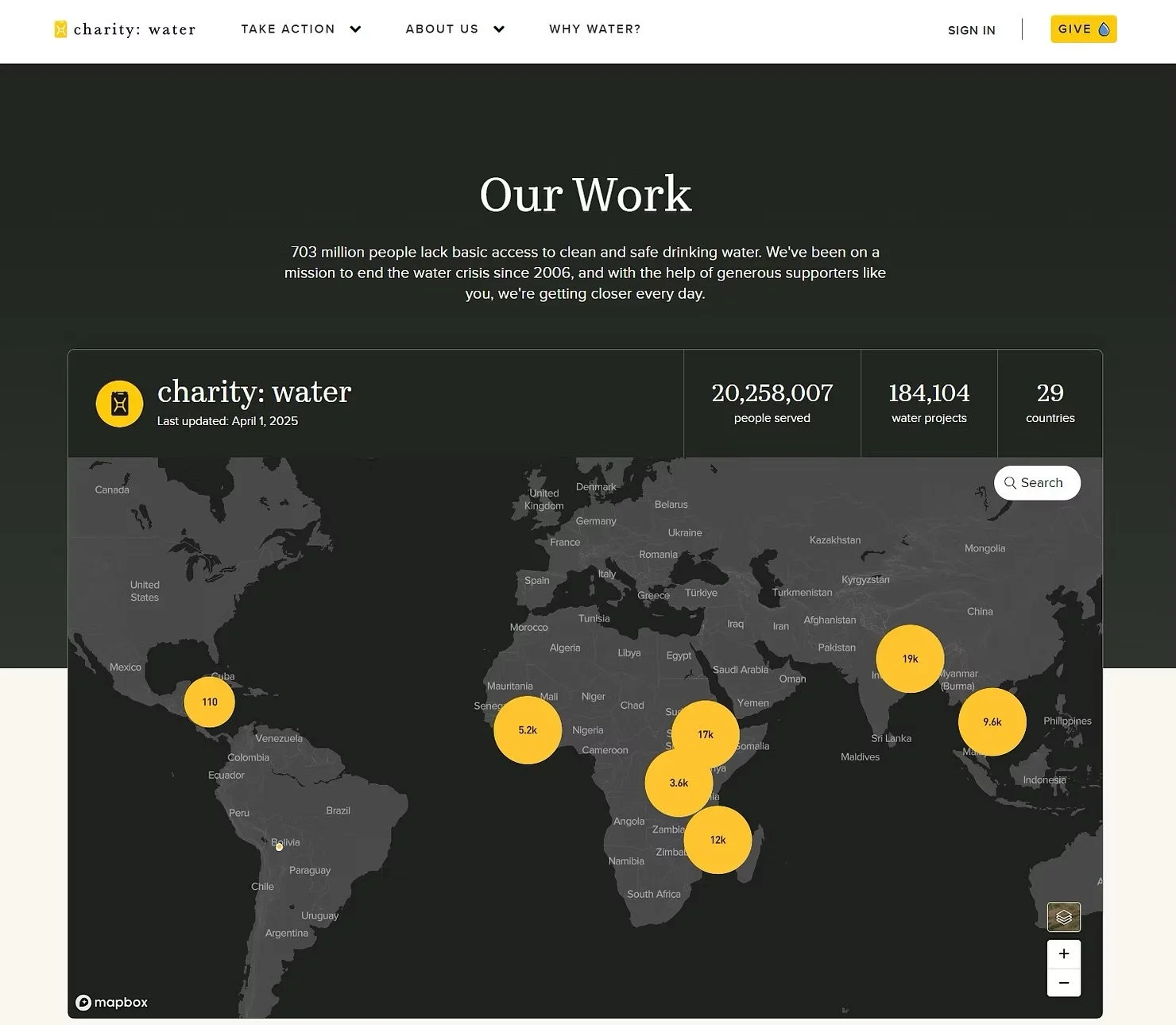Click the Our Work heading
This screenshot has height=1025, width=1176.
pos(586,194)
